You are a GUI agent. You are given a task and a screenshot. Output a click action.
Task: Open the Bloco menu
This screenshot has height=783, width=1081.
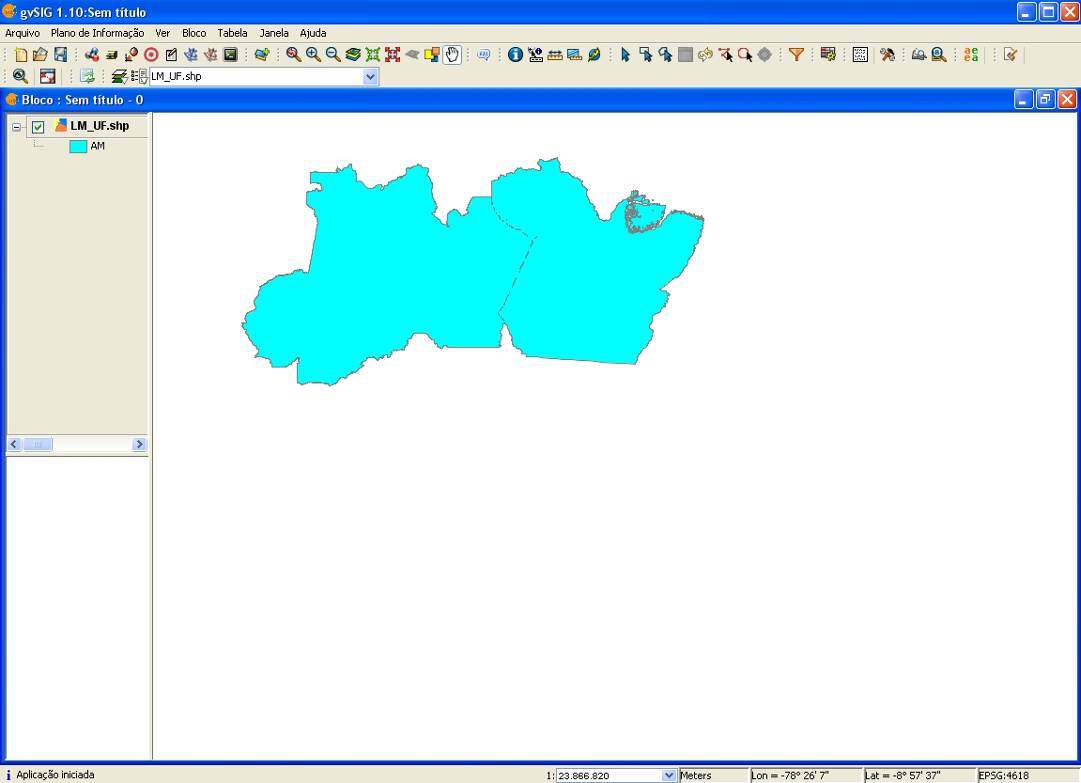194,33
